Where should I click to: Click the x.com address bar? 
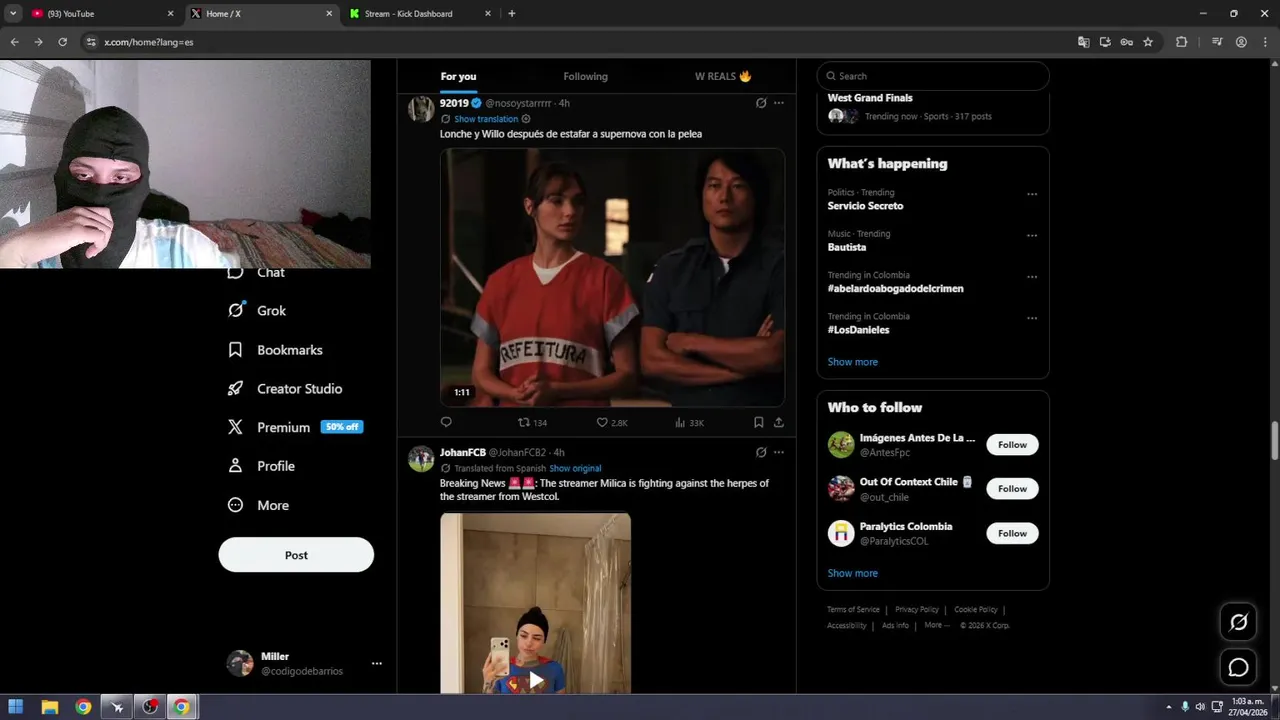click(x=575, y=42)
